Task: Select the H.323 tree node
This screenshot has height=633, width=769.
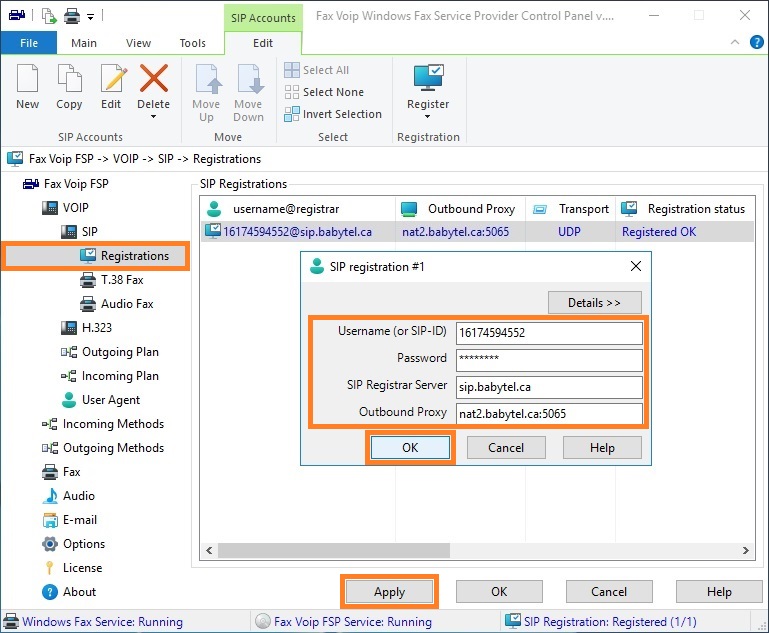Action: pyautogui.click(x=86, y=328)
